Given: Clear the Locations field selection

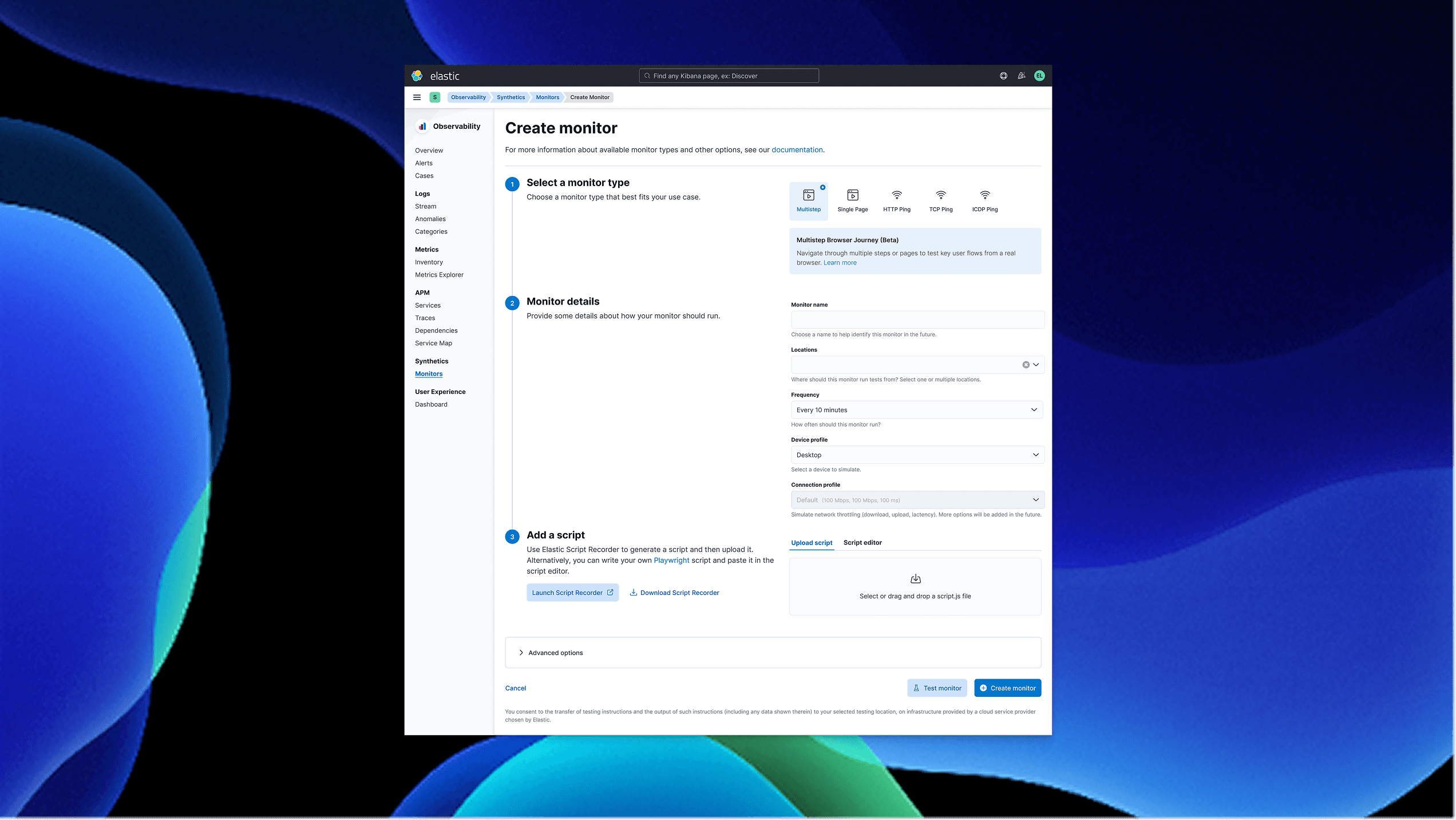Looking at the screenshot, I should point(1026,365).
